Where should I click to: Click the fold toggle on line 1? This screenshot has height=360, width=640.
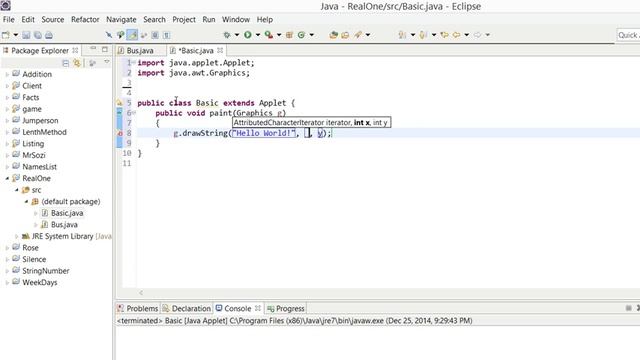pos(133,62)
